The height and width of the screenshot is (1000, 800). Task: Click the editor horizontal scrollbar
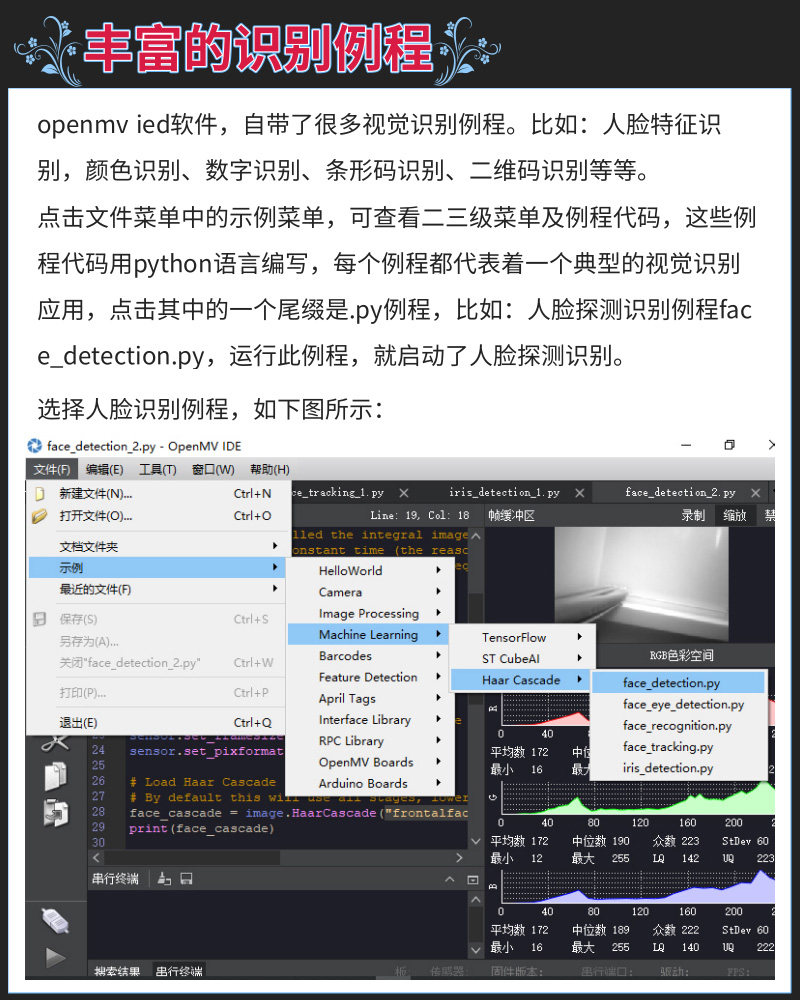tap(190, 858)
